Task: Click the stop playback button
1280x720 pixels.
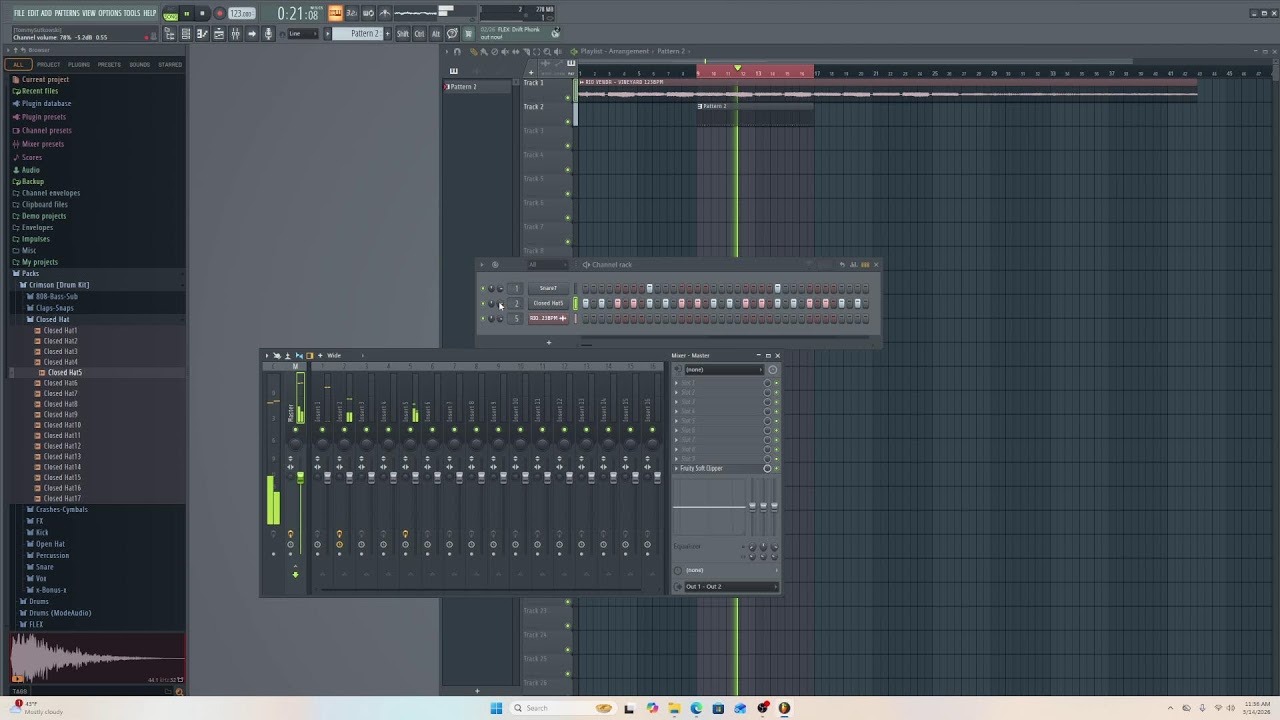Action: click(x=202, y=14)
